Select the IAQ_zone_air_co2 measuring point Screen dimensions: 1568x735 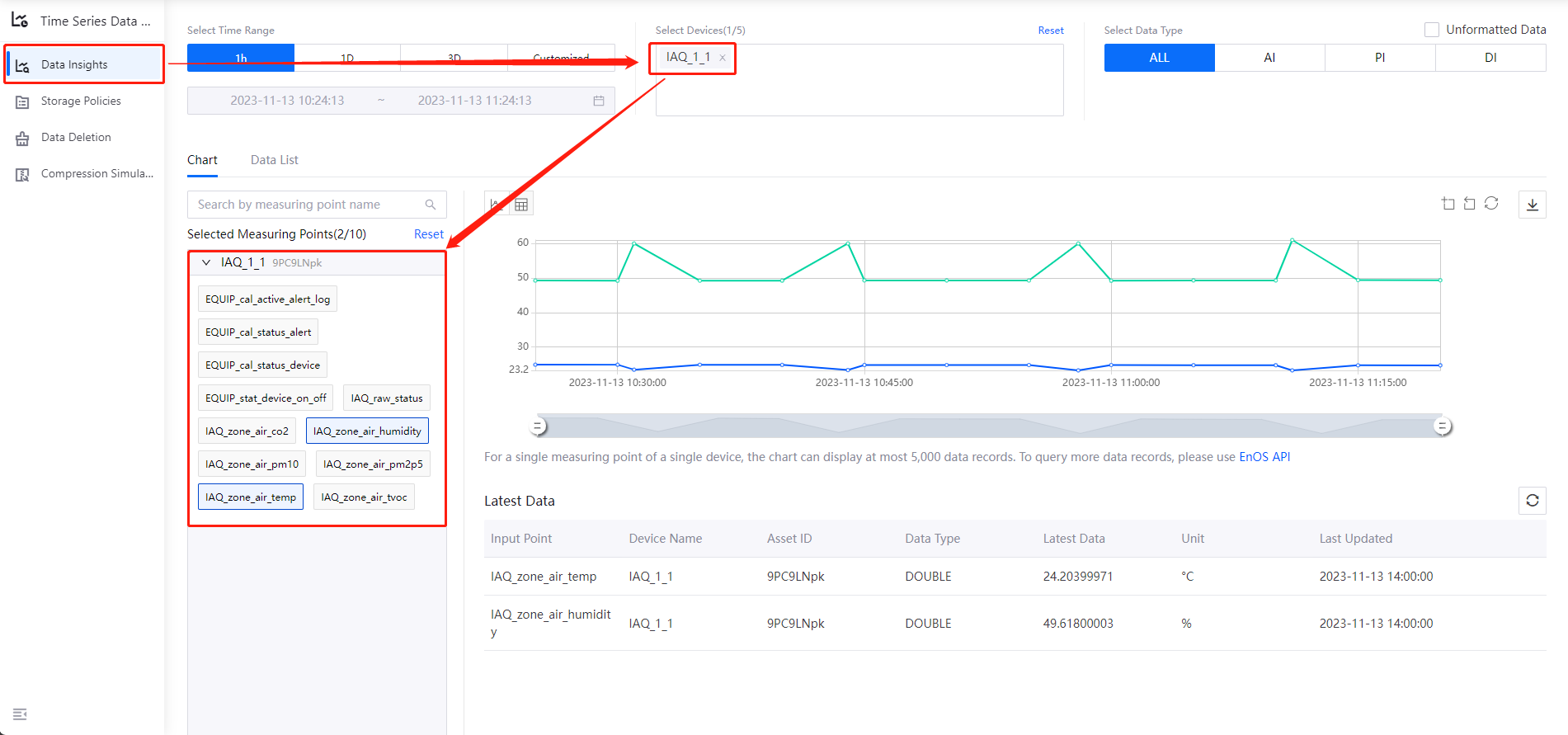(x=247, y=431)
